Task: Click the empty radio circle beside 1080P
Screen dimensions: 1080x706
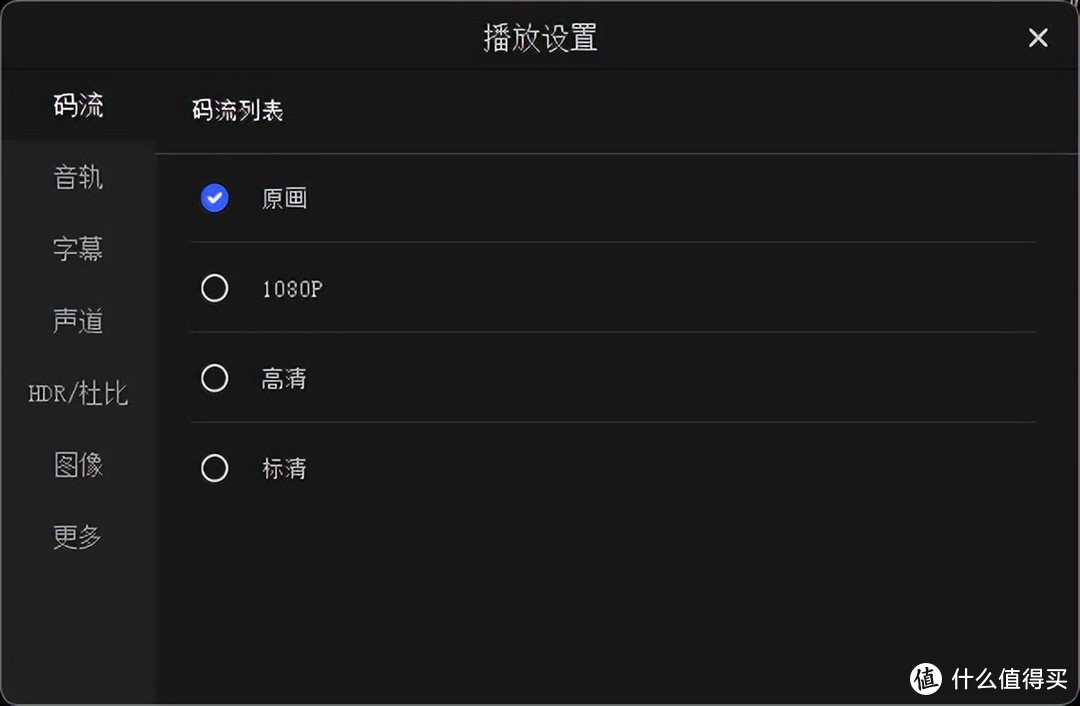Action: point(214,288)
